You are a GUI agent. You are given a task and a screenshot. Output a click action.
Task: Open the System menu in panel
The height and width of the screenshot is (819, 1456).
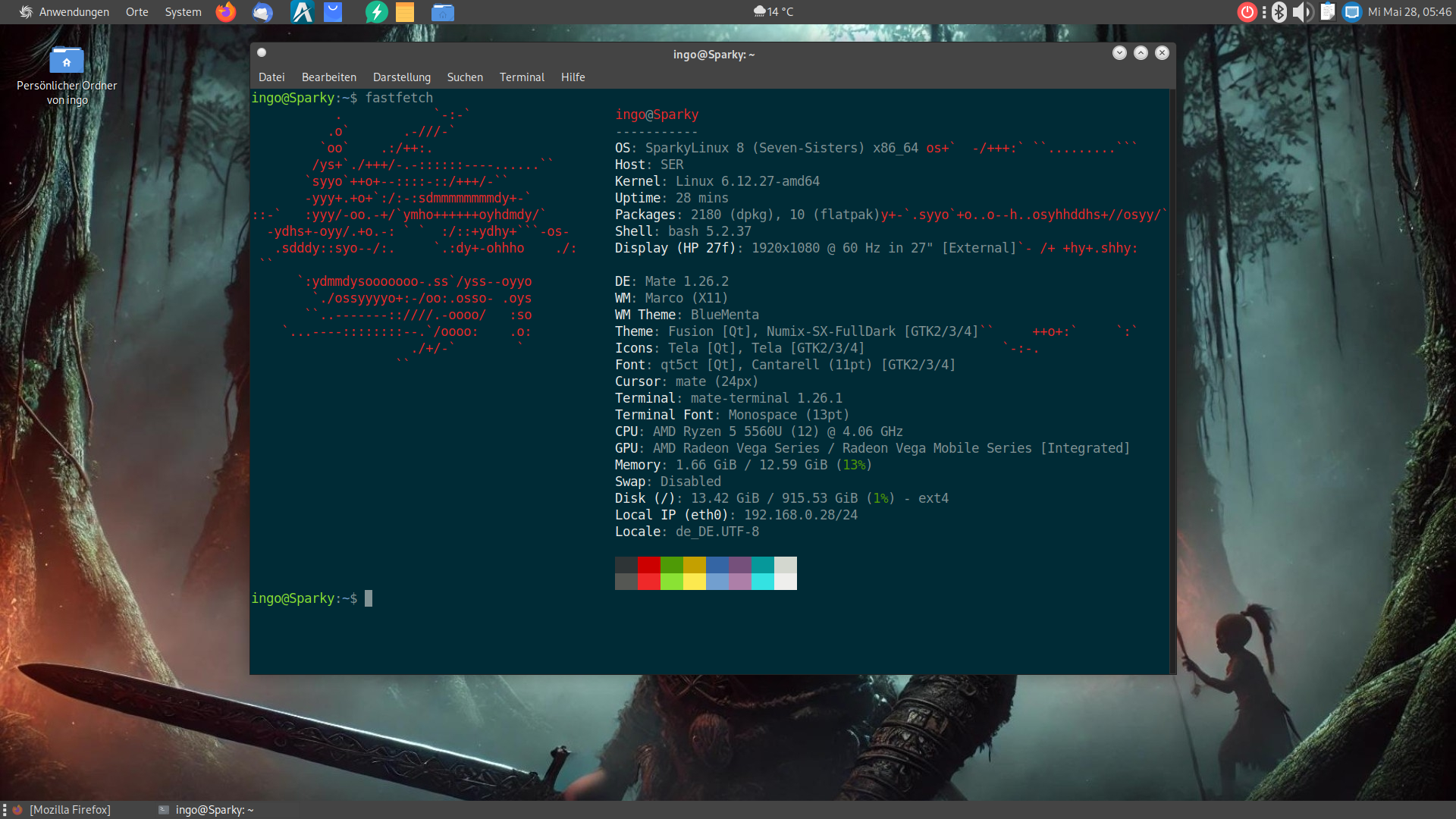[183, 12]
